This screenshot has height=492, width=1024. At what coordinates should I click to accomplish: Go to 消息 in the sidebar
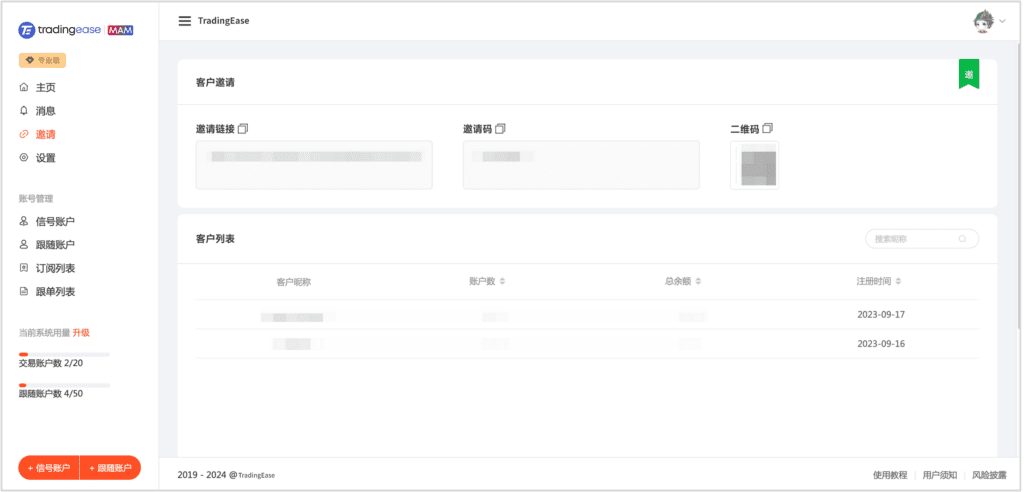pyautogui.click(x=45, y=111)
